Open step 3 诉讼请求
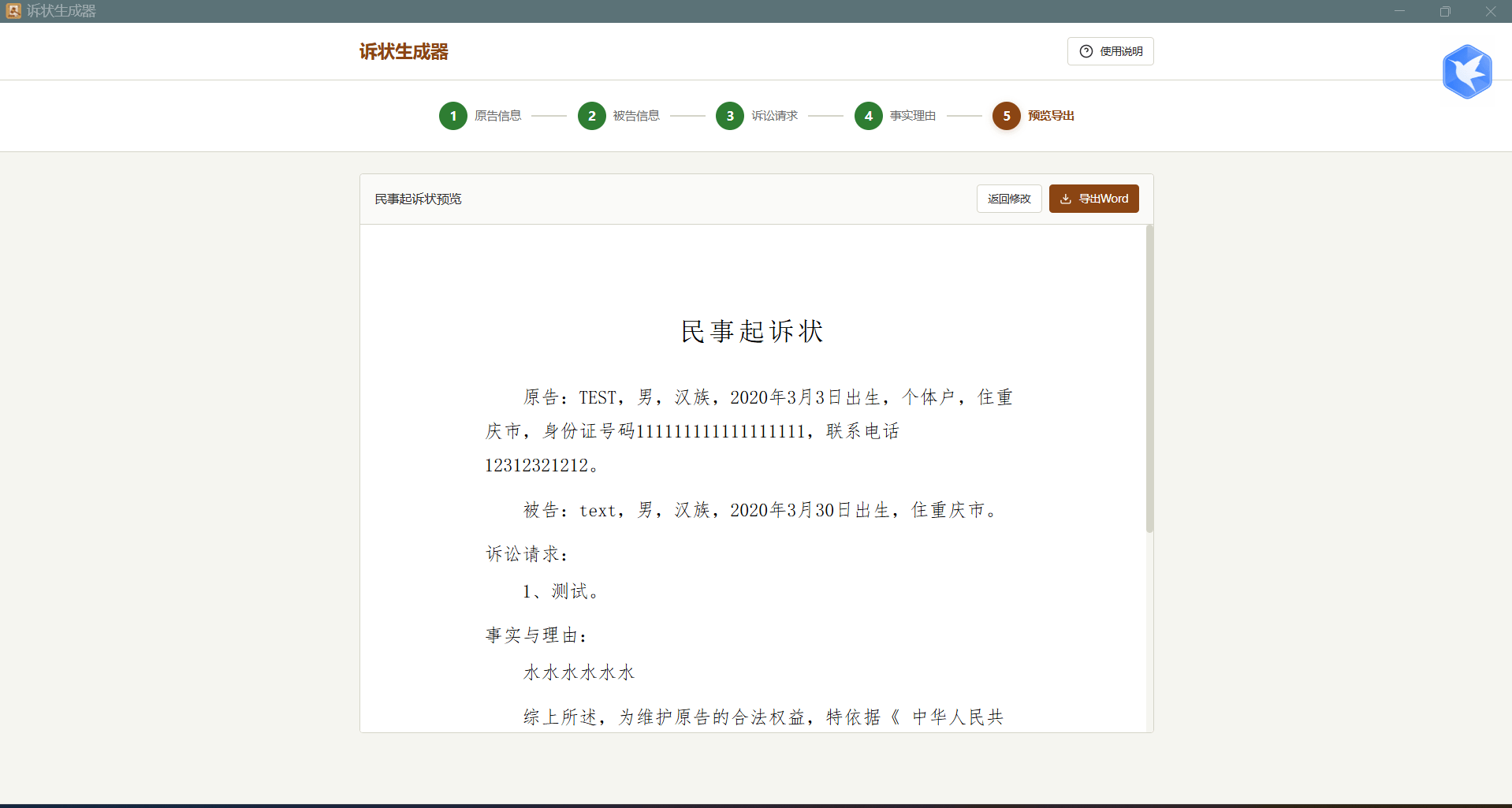 coord(730,116)
